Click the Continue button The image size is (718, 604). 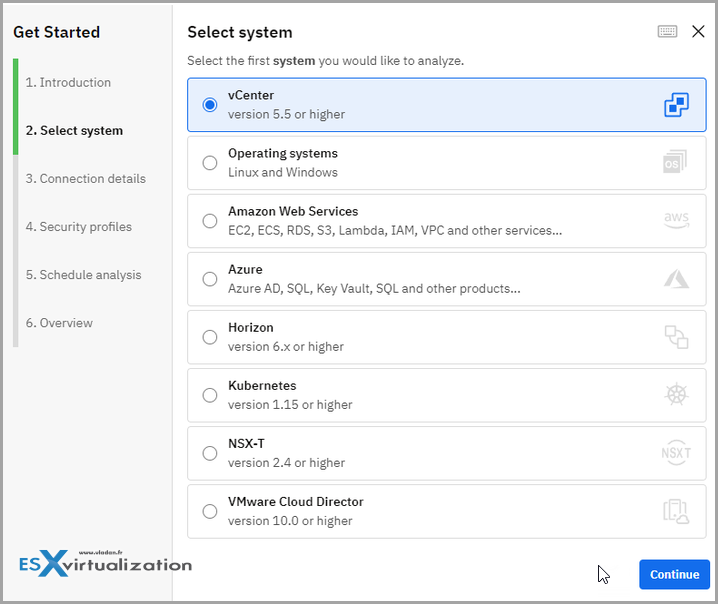click(674, 574)
